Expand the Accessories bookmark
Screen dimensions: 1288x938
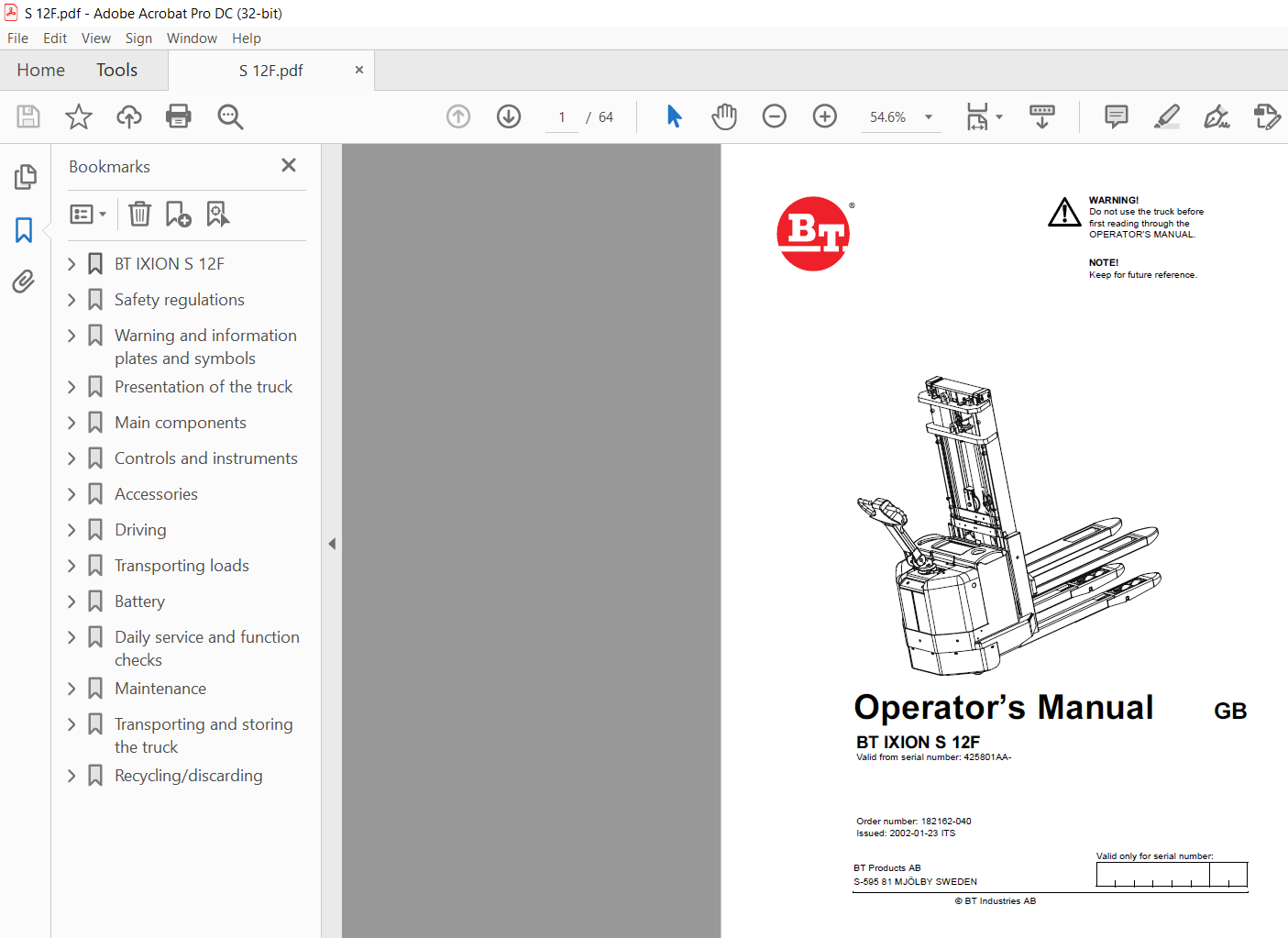[x=72, y=494]
